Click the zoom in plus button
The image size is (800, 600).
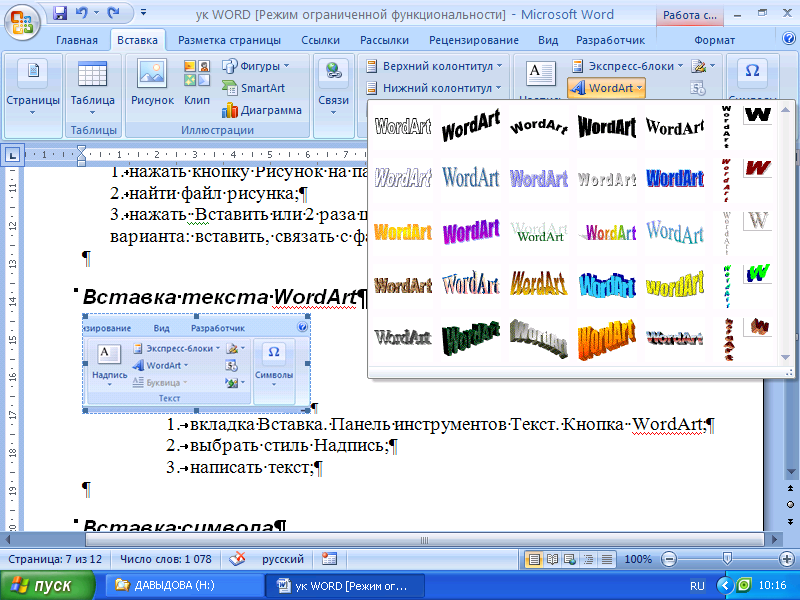click(786, 559)
